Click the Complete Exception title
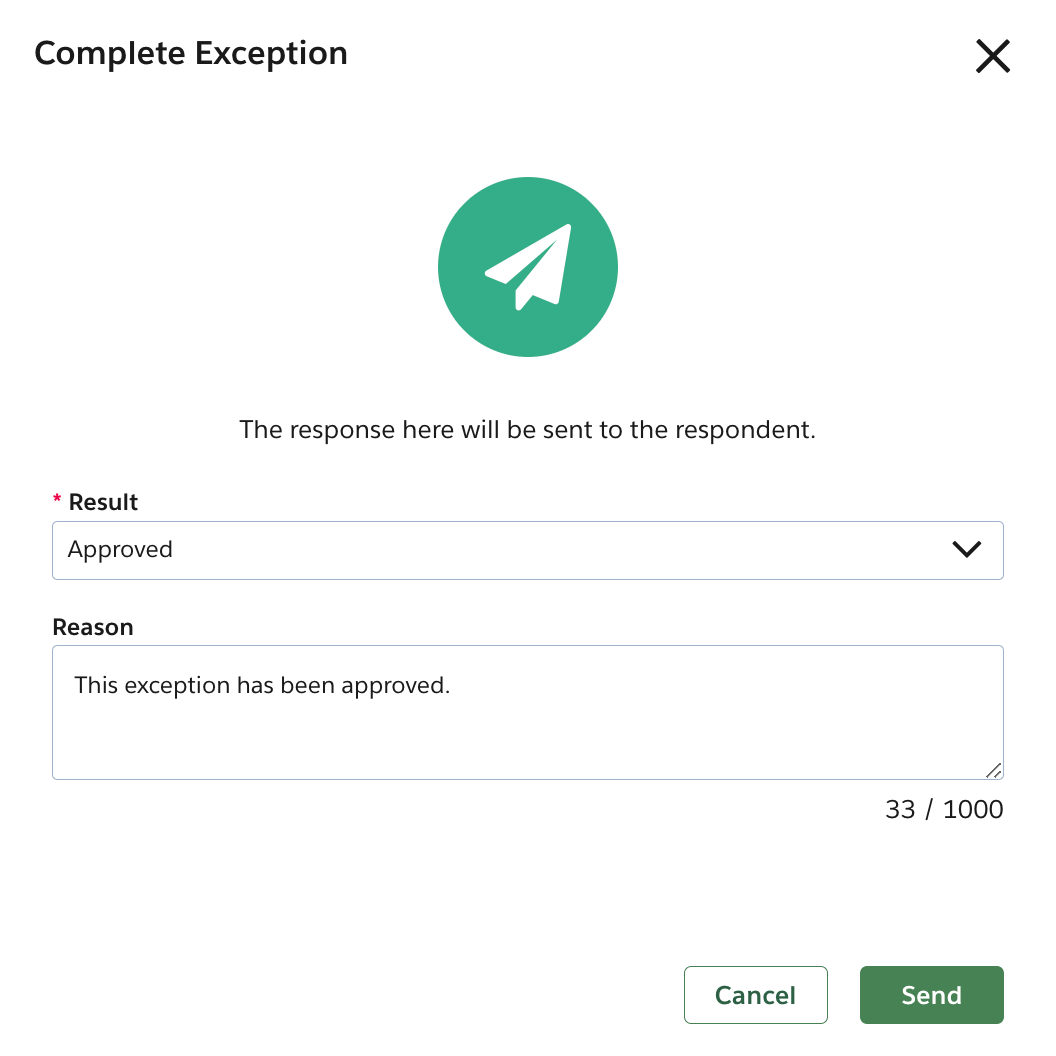This screenshot has height=1056, width=1056. 191,53
